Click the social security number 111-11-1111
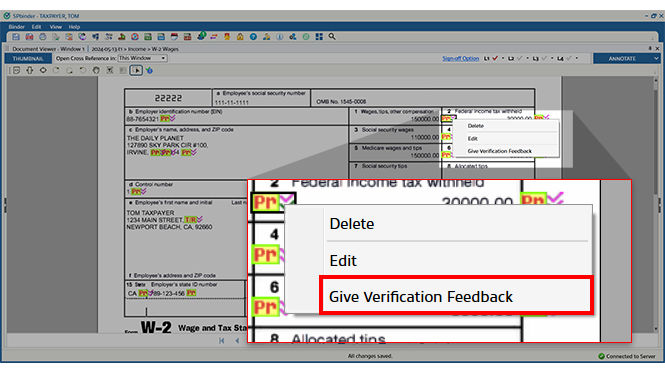Viewport: 665px width, 383px height. (x=232, y=103)
